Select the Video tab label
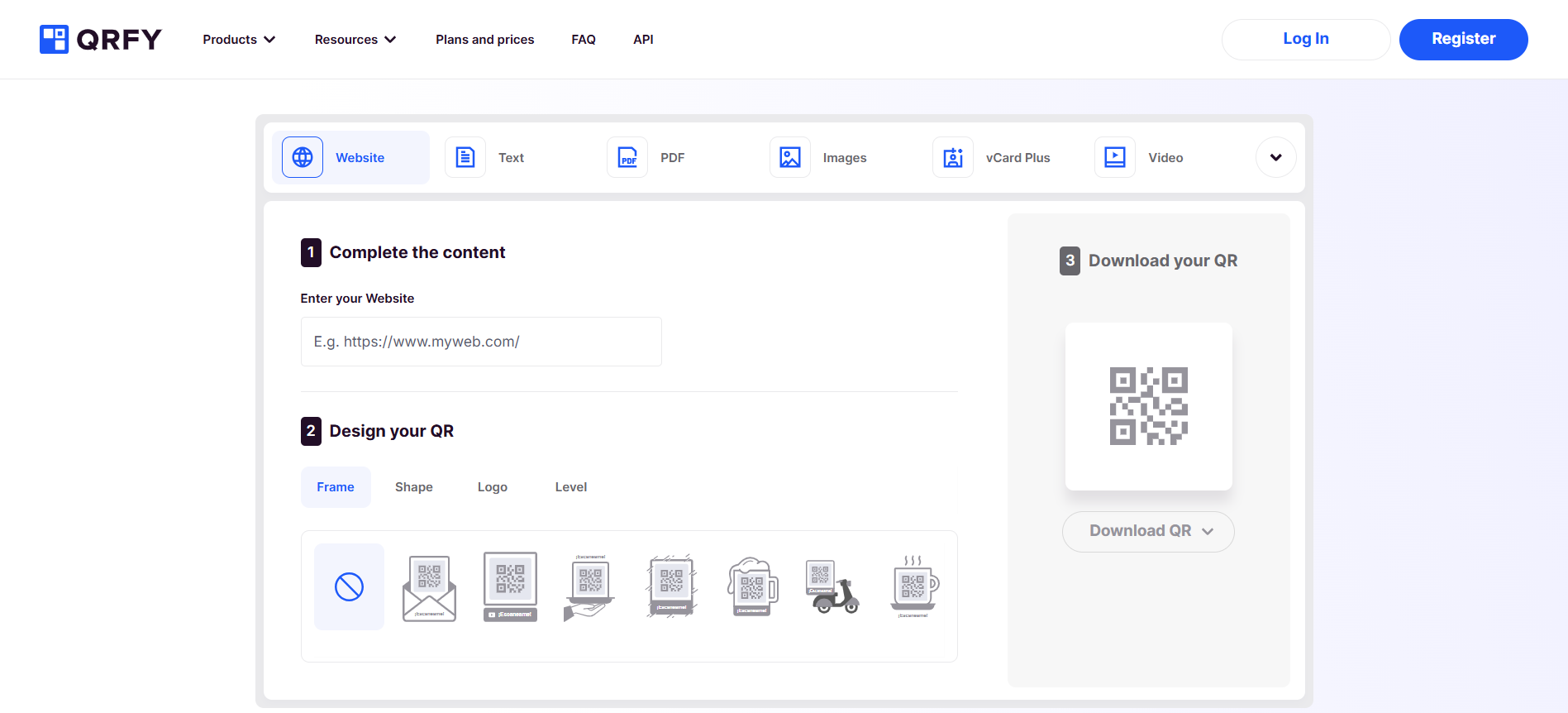Image resolution: width=1568 pixels, height=713 pixels. click(1165, 157)
